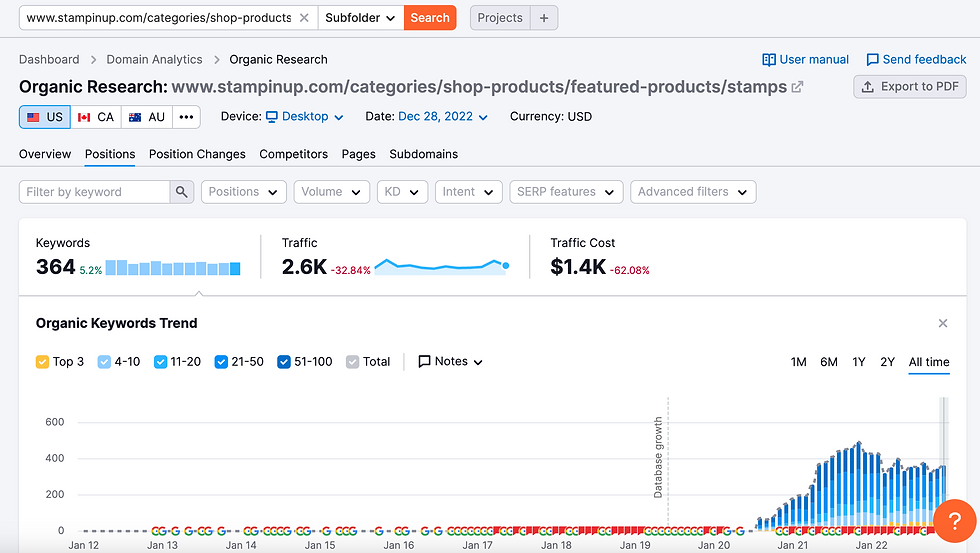Clear the URL field with the X icon
Viewport: 980px width, 553px height.
point(304,17)
